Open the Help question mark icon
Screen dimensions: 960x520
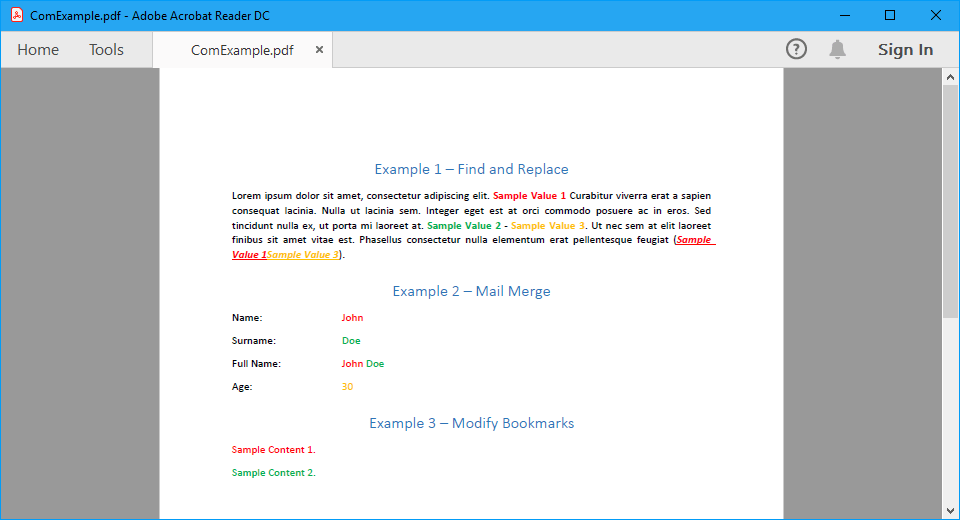click(x=796, y=49)
